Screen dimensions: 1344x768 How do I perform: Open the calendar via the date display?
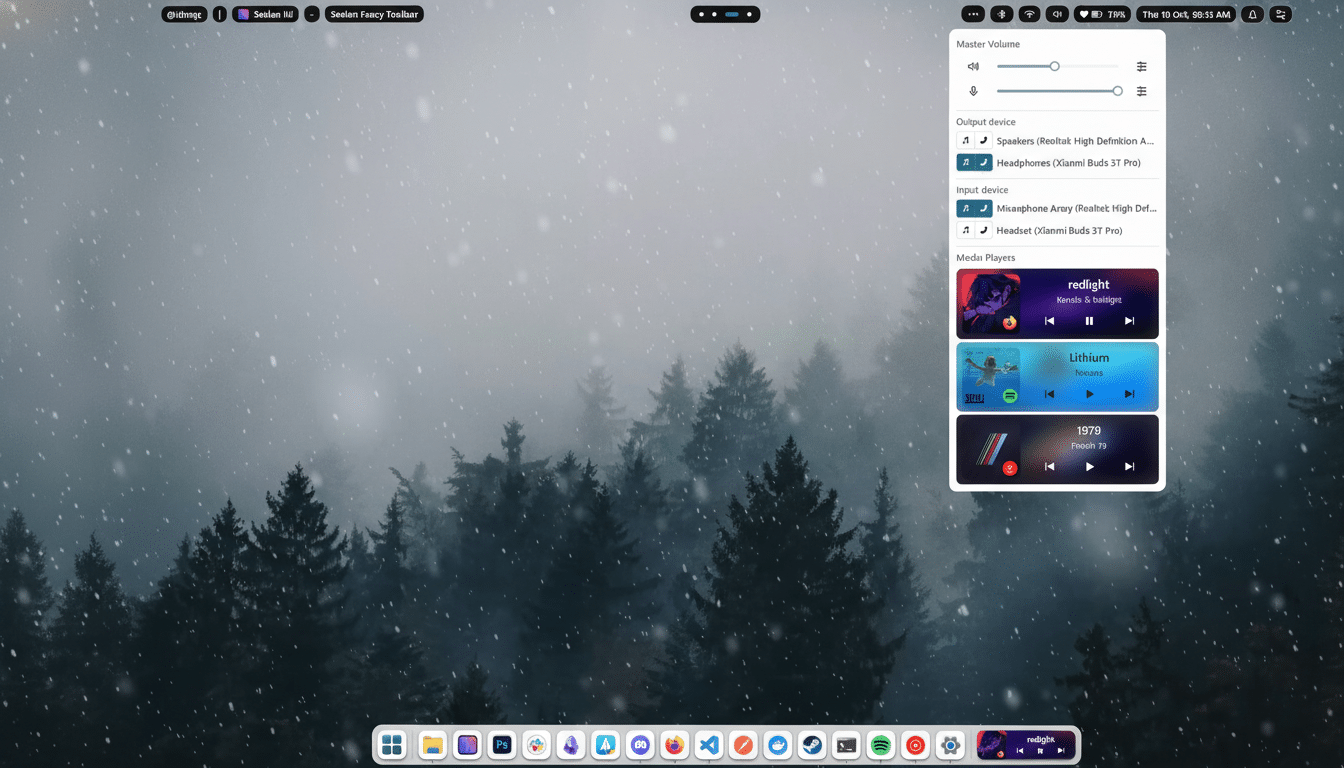point(1186,14)
